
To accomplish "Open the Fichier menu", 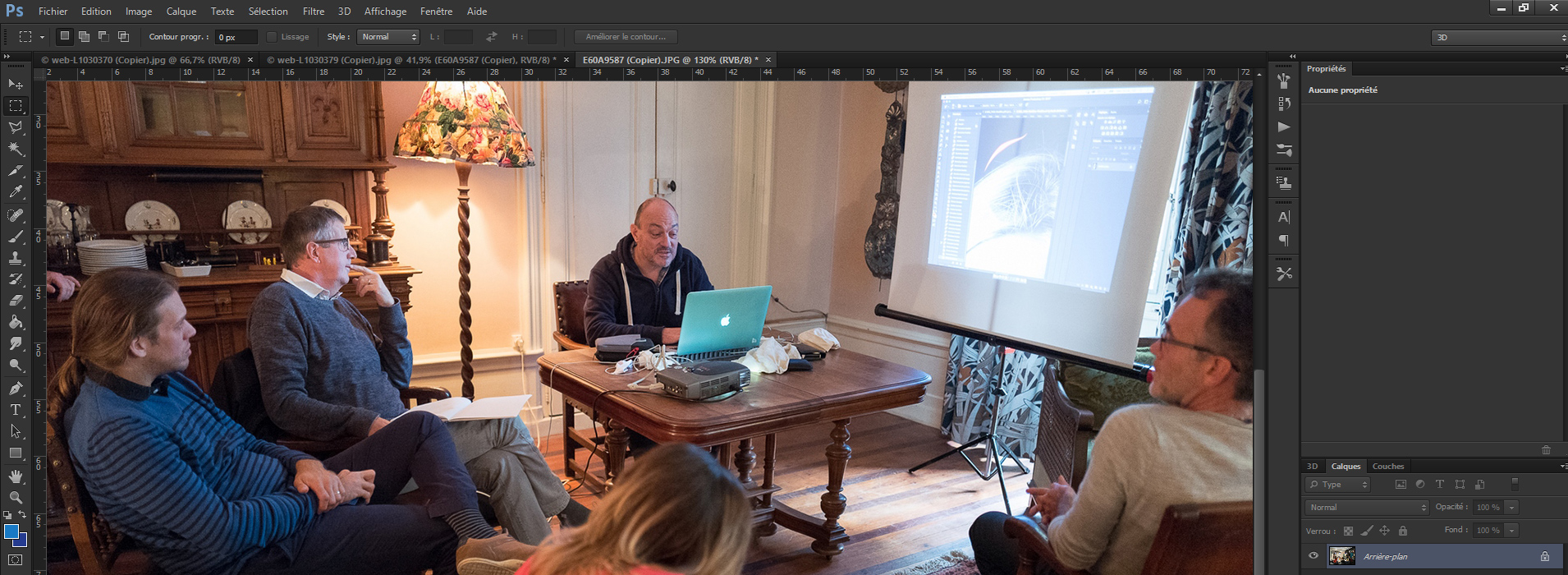I will coord(53,11).
